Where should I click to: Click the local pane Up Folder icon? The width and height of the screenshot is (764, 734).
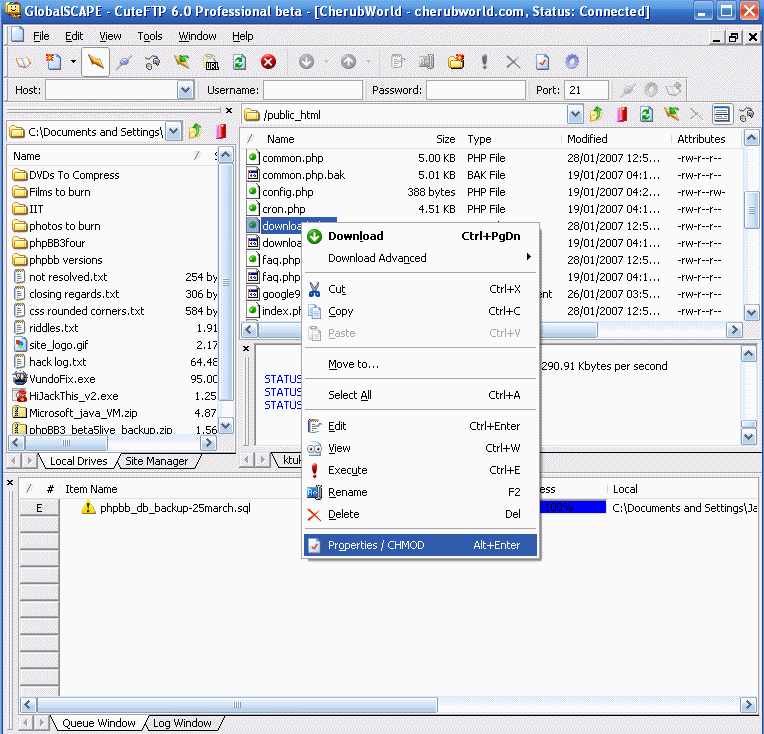(195, 131)
